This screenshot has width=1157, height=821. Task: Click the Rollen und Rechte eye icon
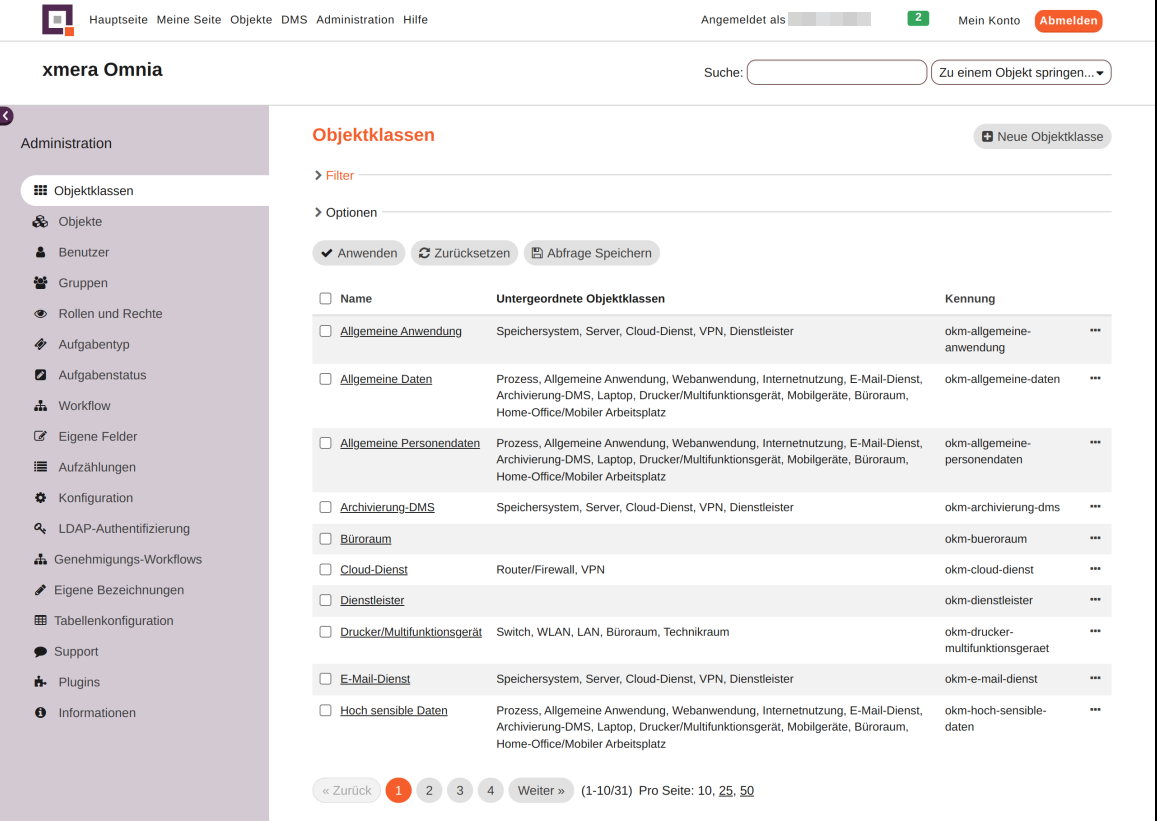pos(41,314)
